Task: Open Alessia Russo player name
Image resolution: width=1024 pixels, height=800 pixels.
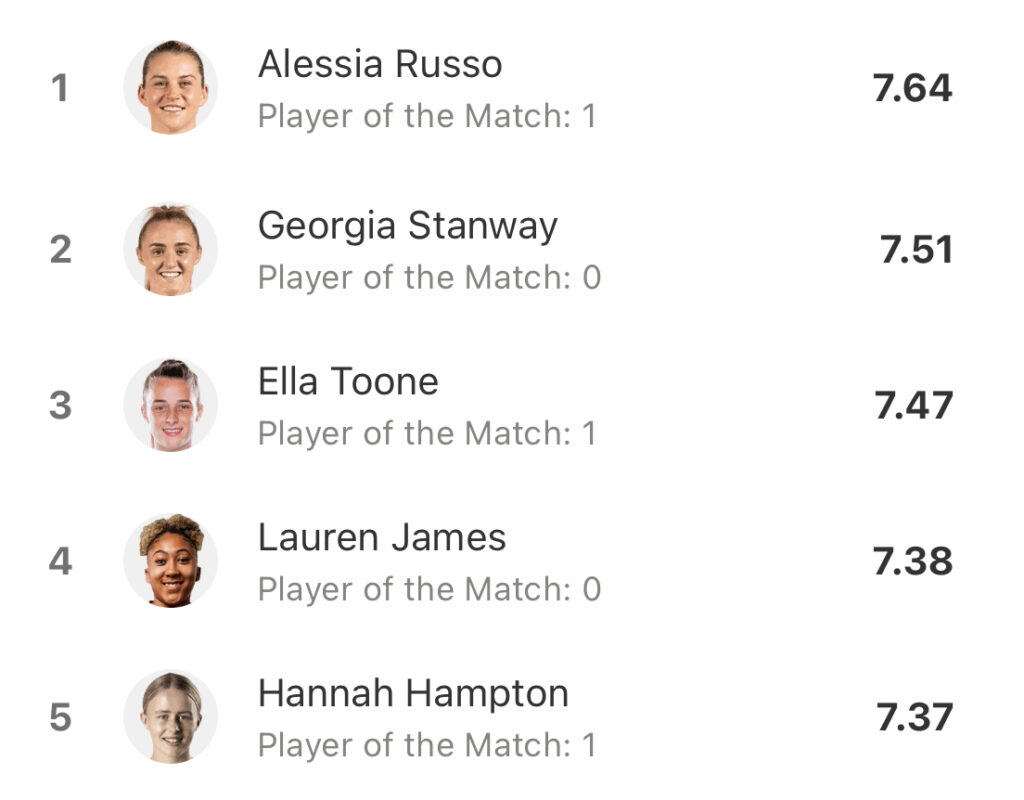Action: click(x=380, y=64)
